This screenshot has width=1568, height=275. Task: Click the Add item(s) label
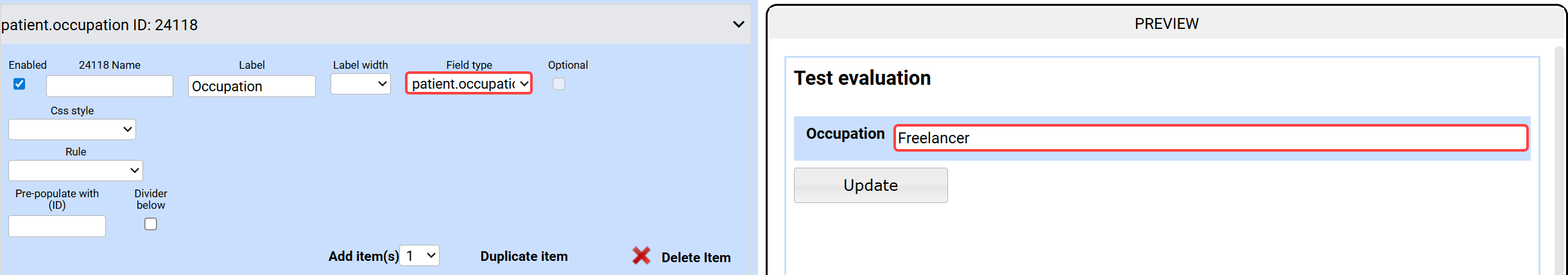(363, 256)
